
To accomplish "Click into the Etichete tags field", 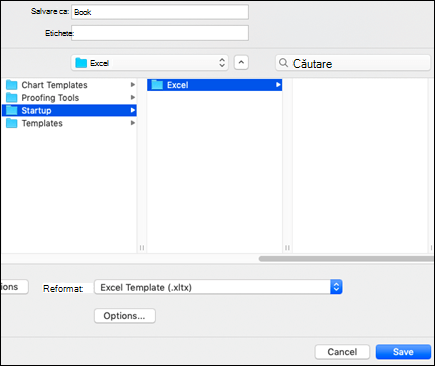I will point(160,33).
